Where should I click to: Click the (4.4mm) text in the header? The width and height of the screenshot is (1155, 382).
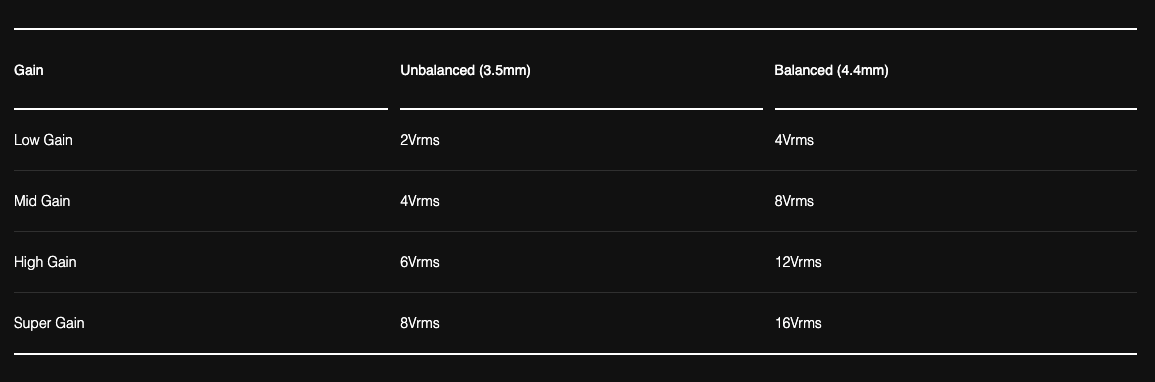click(863, 71)
